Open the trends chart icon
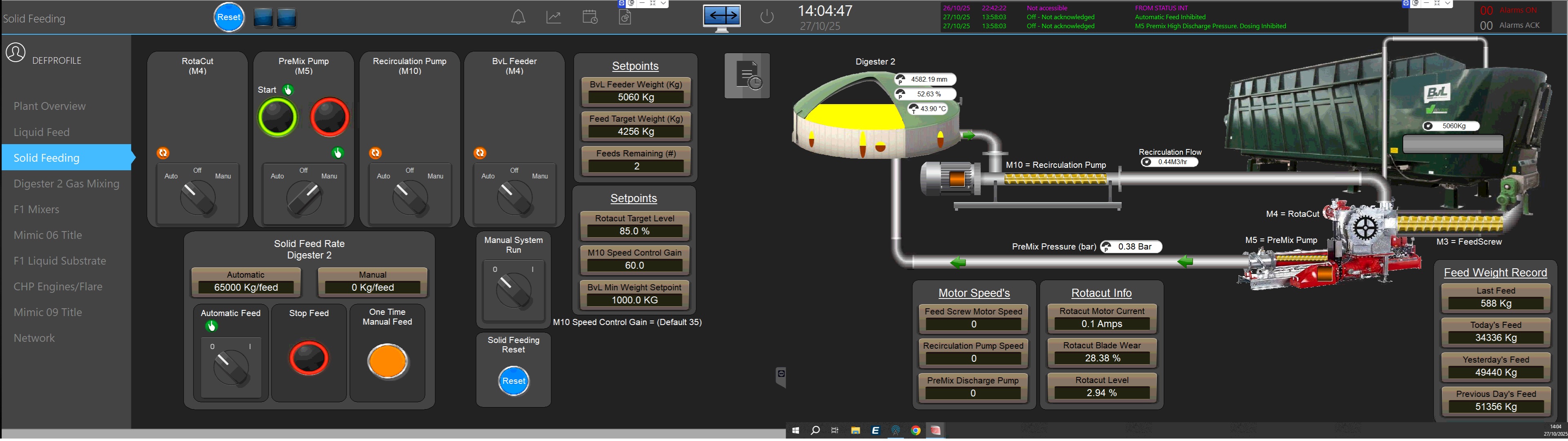Screen dimensions: 1568x441 click(553, 17)
